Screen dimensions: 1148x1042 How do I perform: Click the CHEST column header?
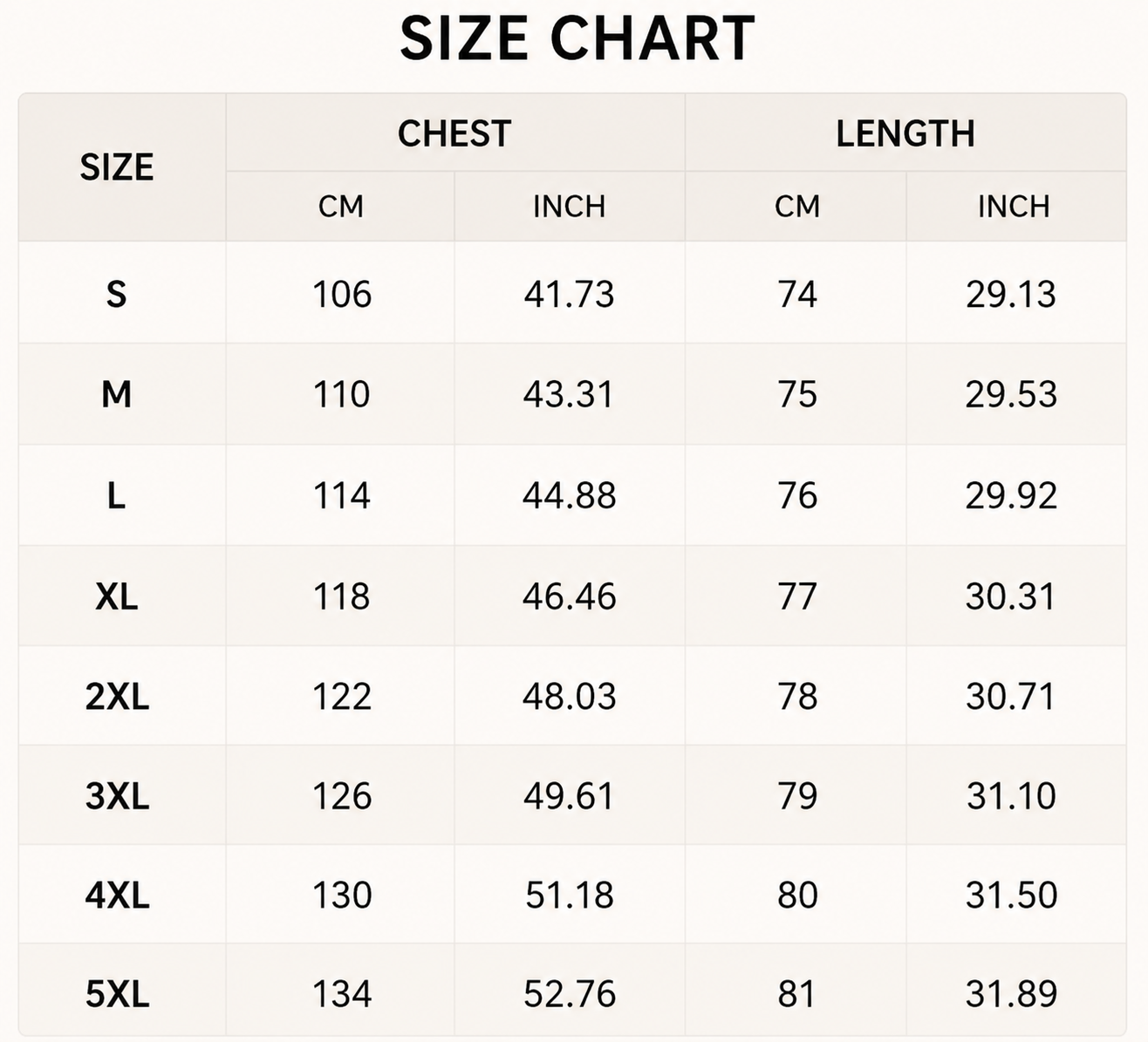[x=454, y=133]
